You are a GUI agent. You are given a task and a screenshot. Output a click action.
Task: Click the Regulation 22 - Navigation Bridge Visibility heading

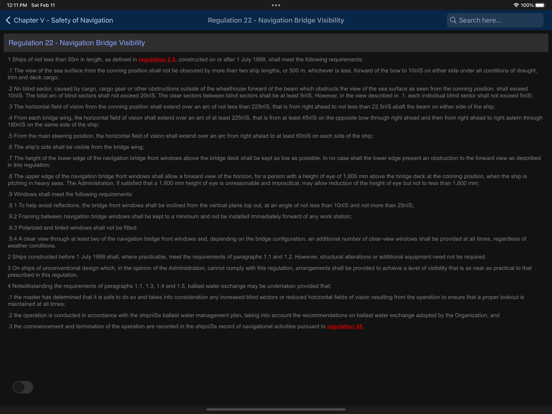[x=77, y=43]
